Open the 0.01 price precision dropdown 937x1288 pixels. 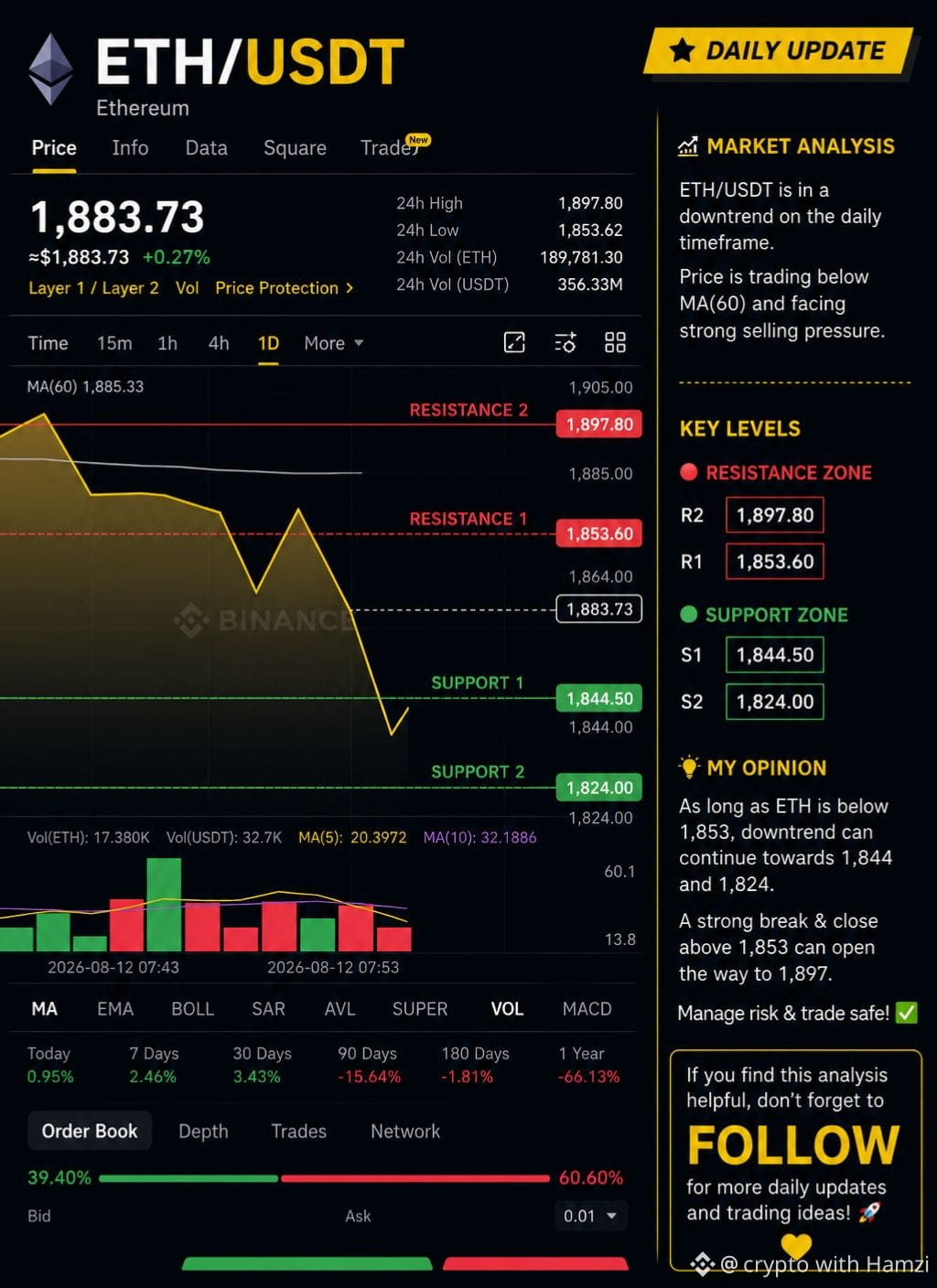[590, 1216]
